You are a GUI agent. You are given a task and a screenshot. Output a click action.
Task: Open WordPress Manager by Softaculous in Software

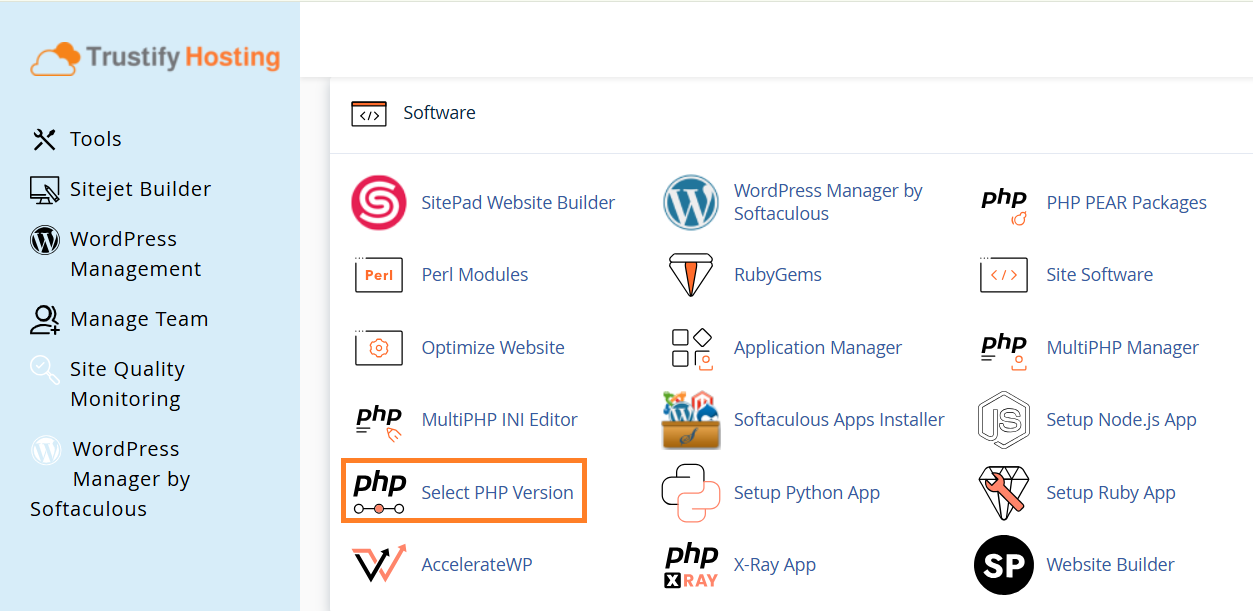click(x=828, y=202)
